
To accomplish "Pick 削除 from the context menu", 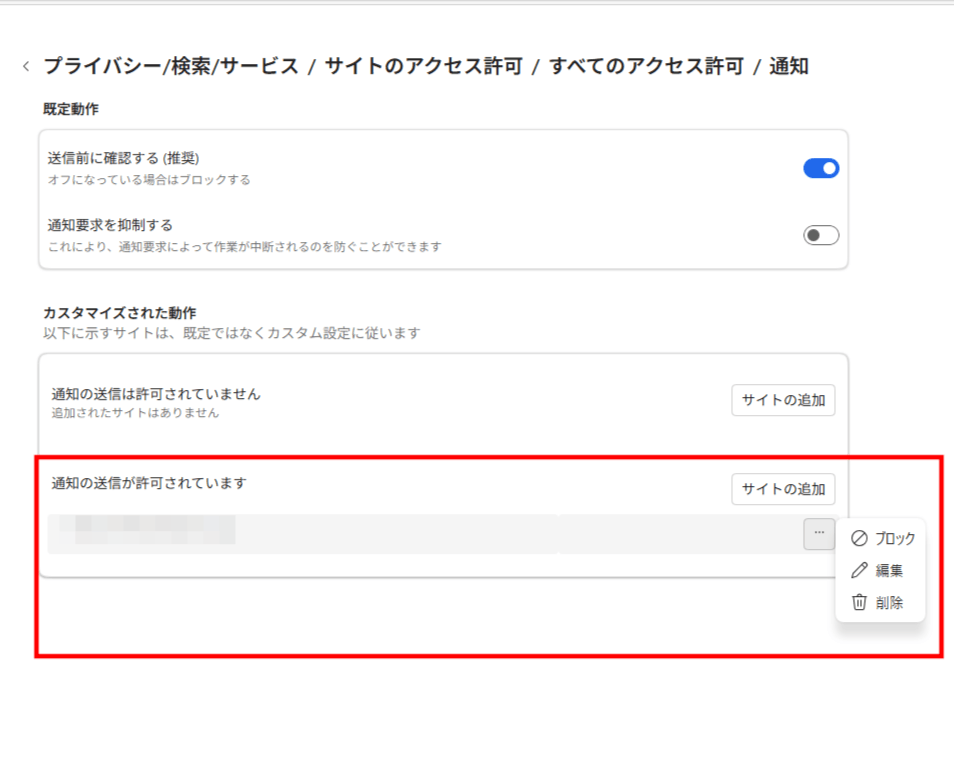I will click(x=889, y=603).
